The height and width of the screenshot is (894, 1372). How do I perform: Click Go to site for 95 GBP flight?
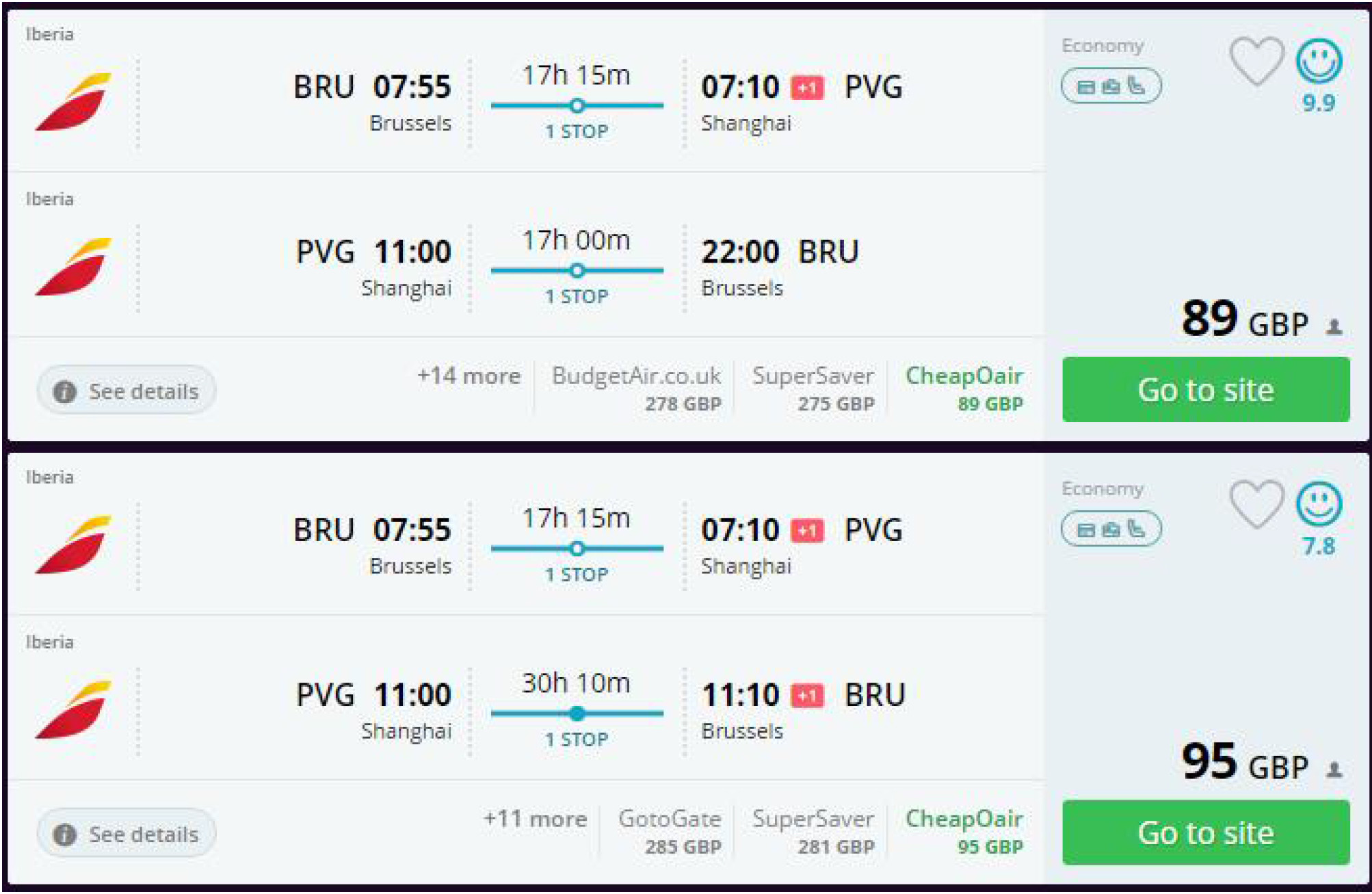(1205, 832)
